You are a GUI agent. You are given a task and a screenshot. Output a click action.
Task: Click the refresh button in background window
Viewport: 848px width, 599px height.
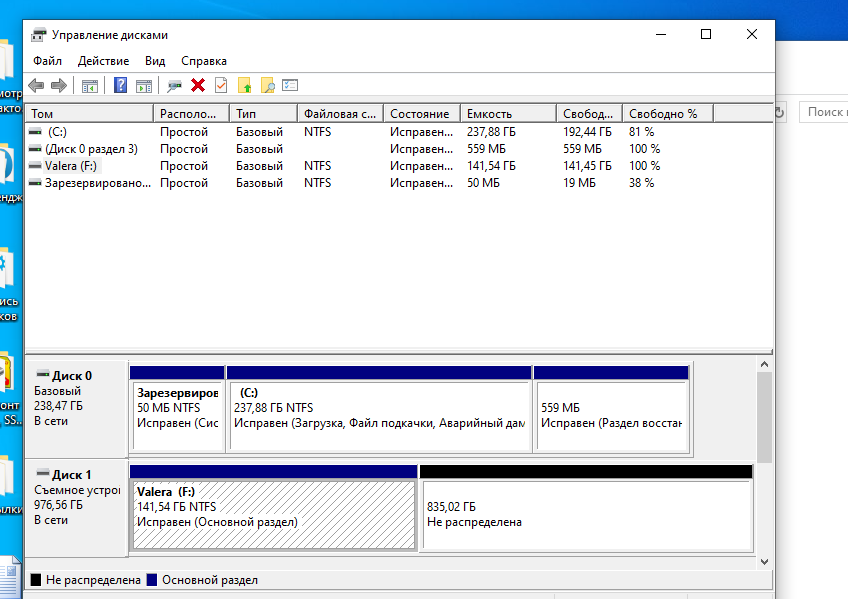780,112
